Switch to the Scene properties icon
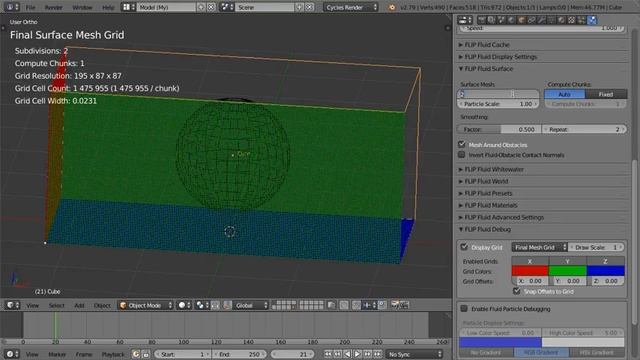This screenshot has height=360, width=640. [x=502, y=20]
